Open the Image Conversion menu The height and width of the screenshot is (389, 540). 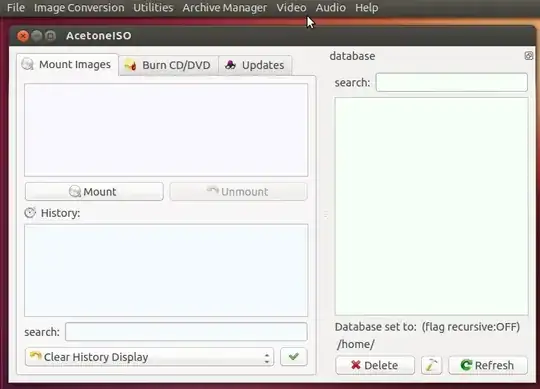pyautogui.click(x=79, y=8)
